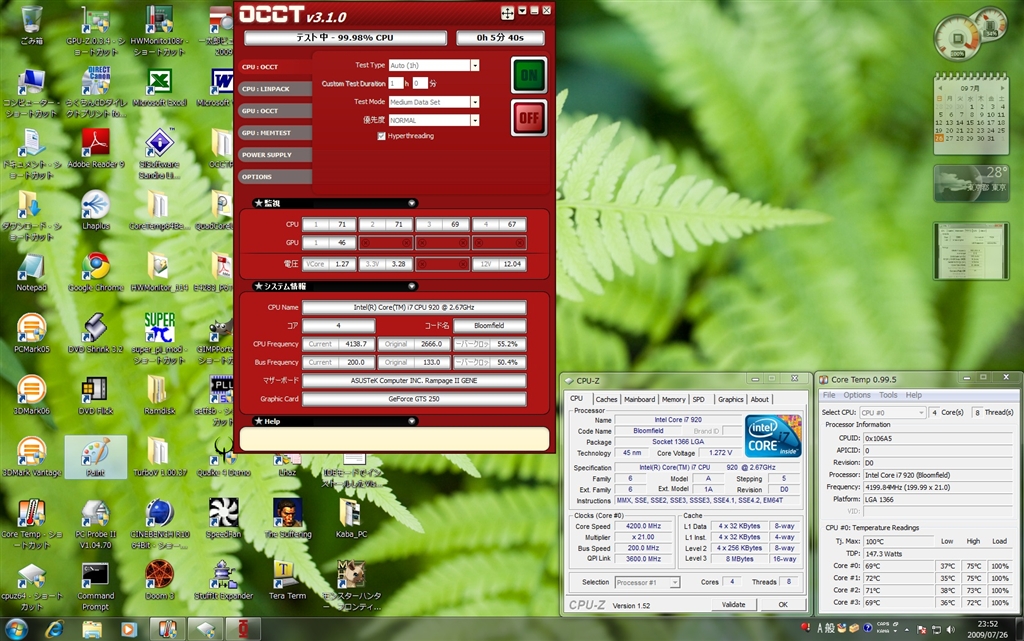Screen dimensions: 1024x641
Task: Click the Custom Test Duration hours field
Action: tap(396, 83)
